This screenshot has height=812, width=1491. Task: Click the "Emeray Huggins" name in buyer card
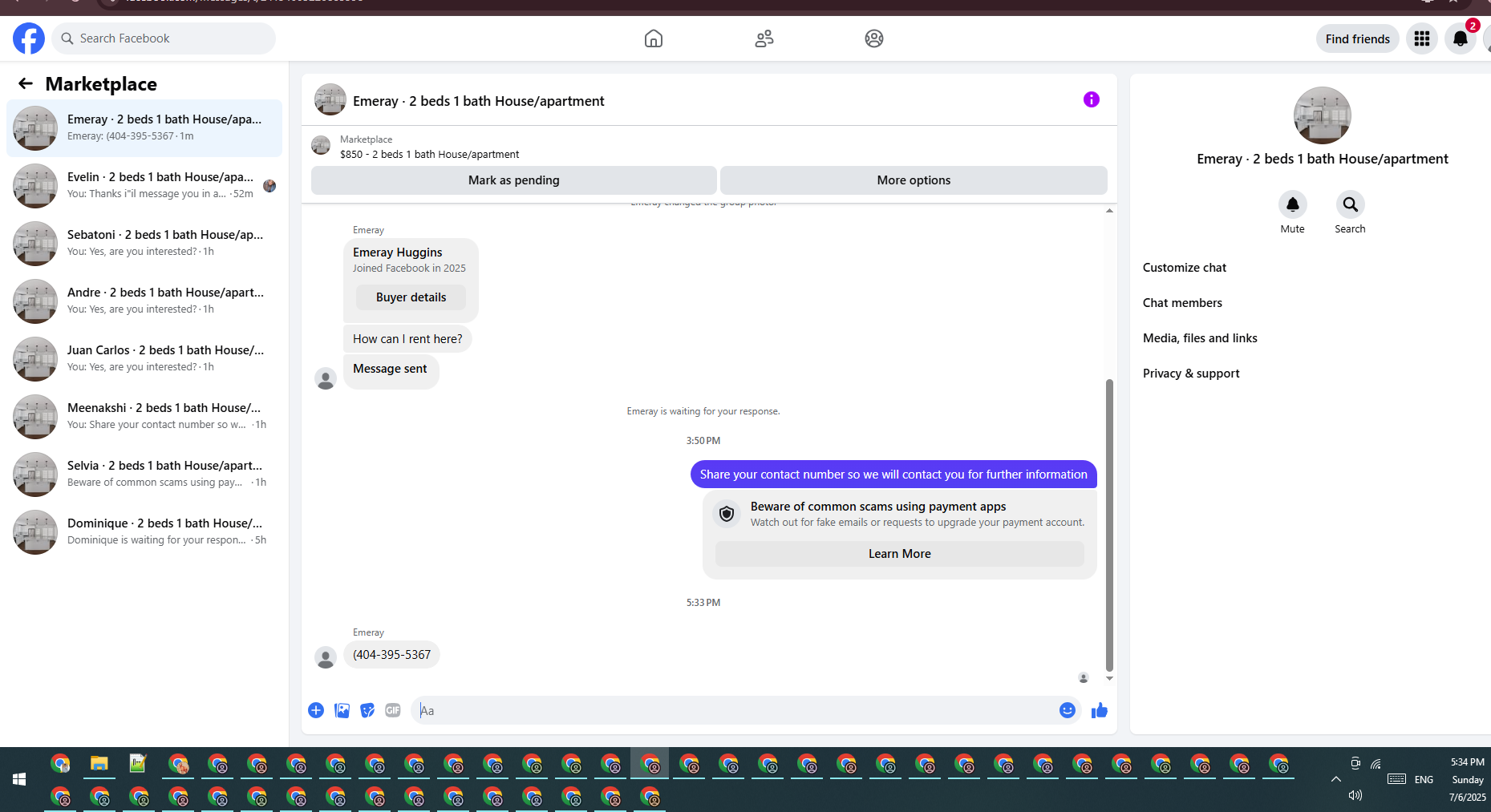pos(398,252)
